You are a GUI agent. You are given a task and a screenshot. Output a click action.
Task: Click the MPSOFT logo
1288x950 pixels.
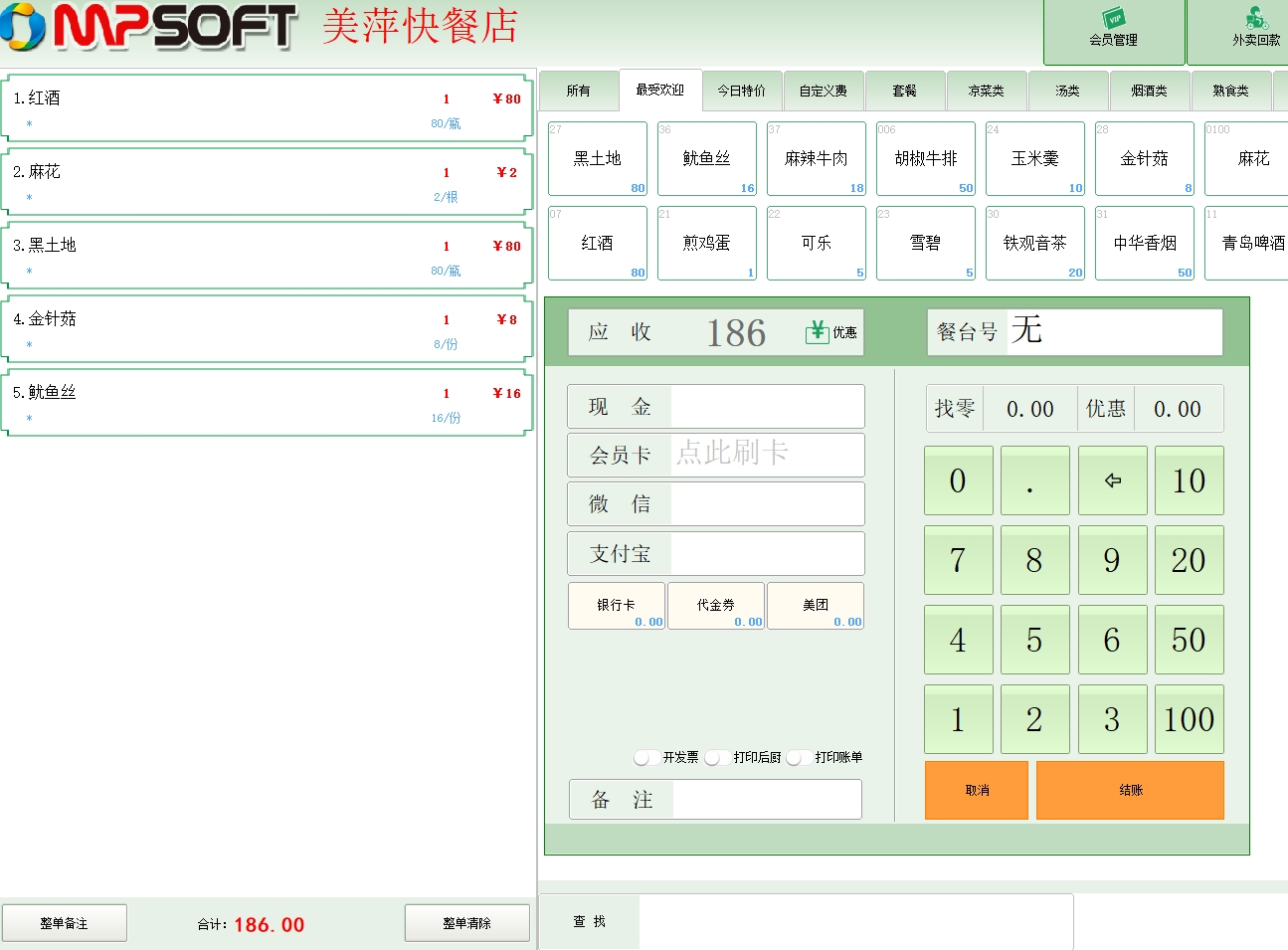pyautogui.click(x=149, y=27)
